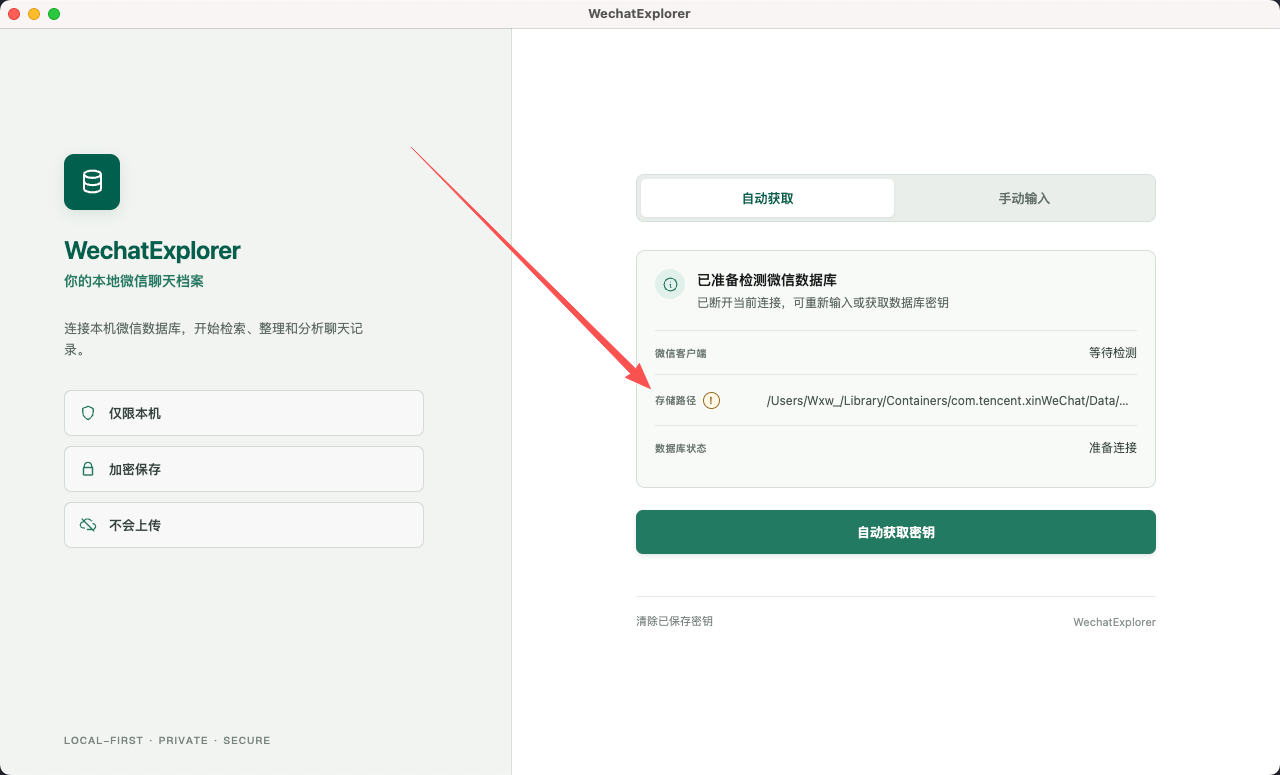
Task: Maximize the WechatExplorer window
Action: pyautogui.click(x=54, y=14)
